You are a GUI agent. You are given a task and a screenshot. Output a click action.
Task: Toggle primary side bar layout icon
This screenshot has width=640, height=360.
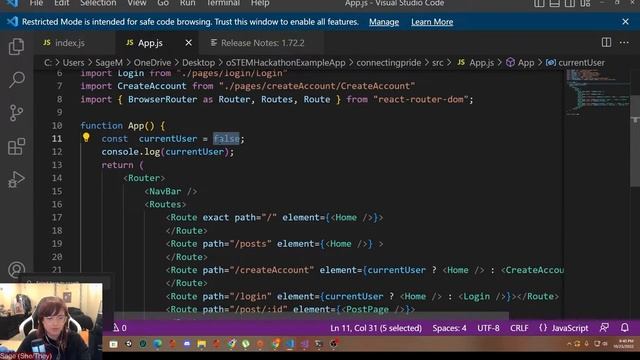[539, 3]
